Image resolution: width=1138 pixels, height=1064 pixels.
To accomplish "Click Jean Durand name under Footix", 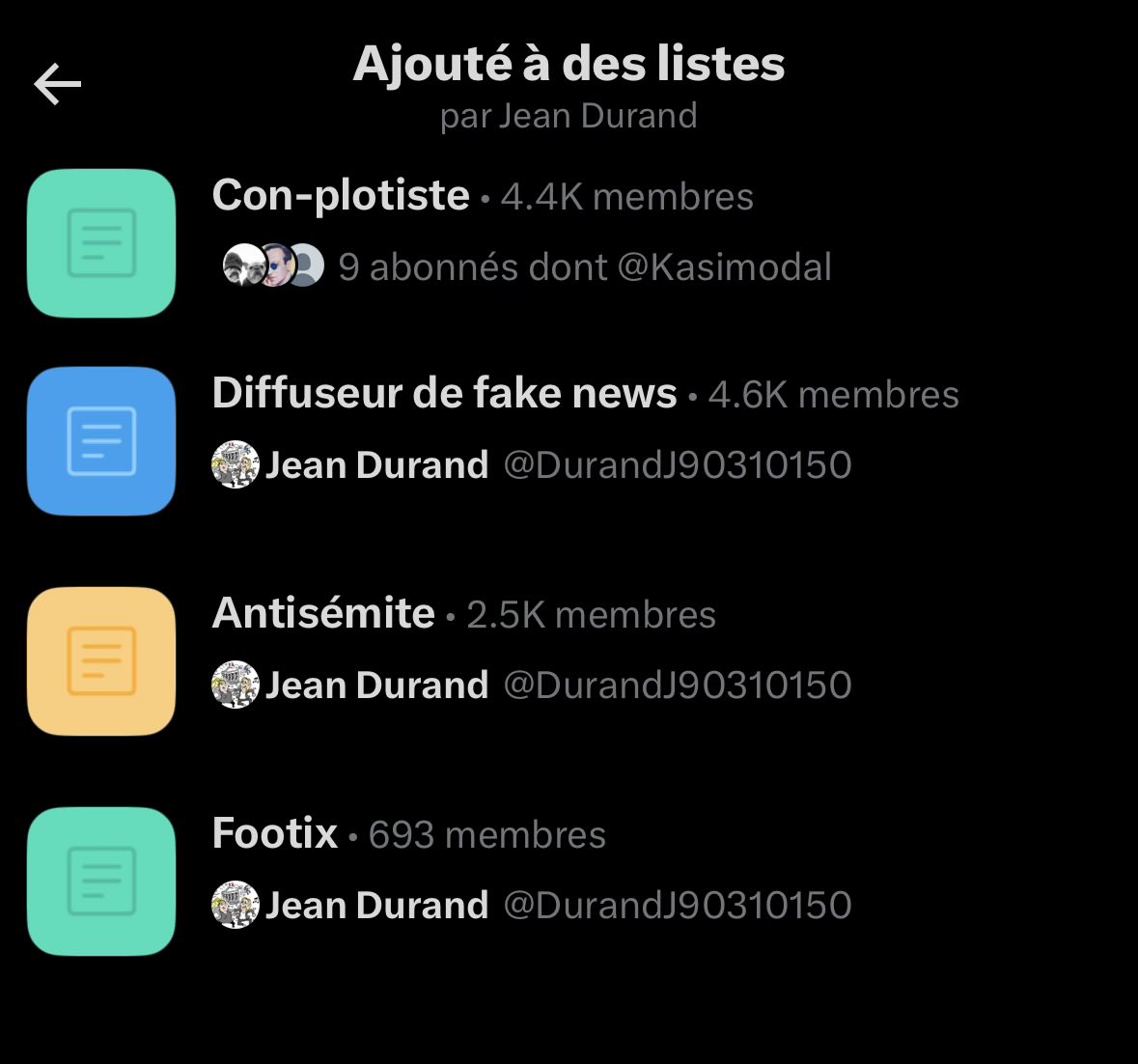I will pyautogui.click(x=376, y=905).
